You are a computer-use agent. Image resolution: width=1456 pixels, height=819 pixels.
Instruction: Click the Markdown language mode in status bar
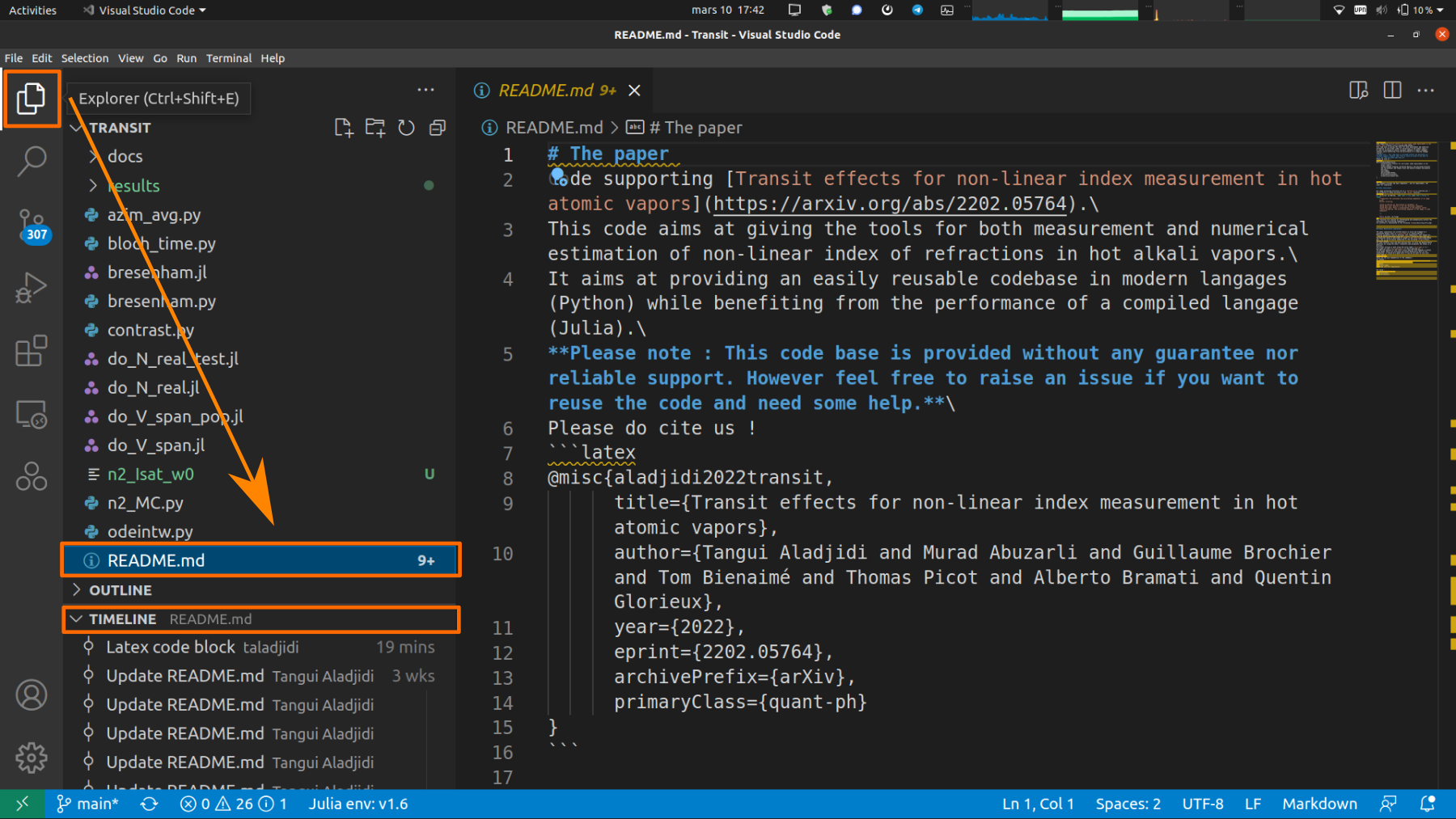1319,804
